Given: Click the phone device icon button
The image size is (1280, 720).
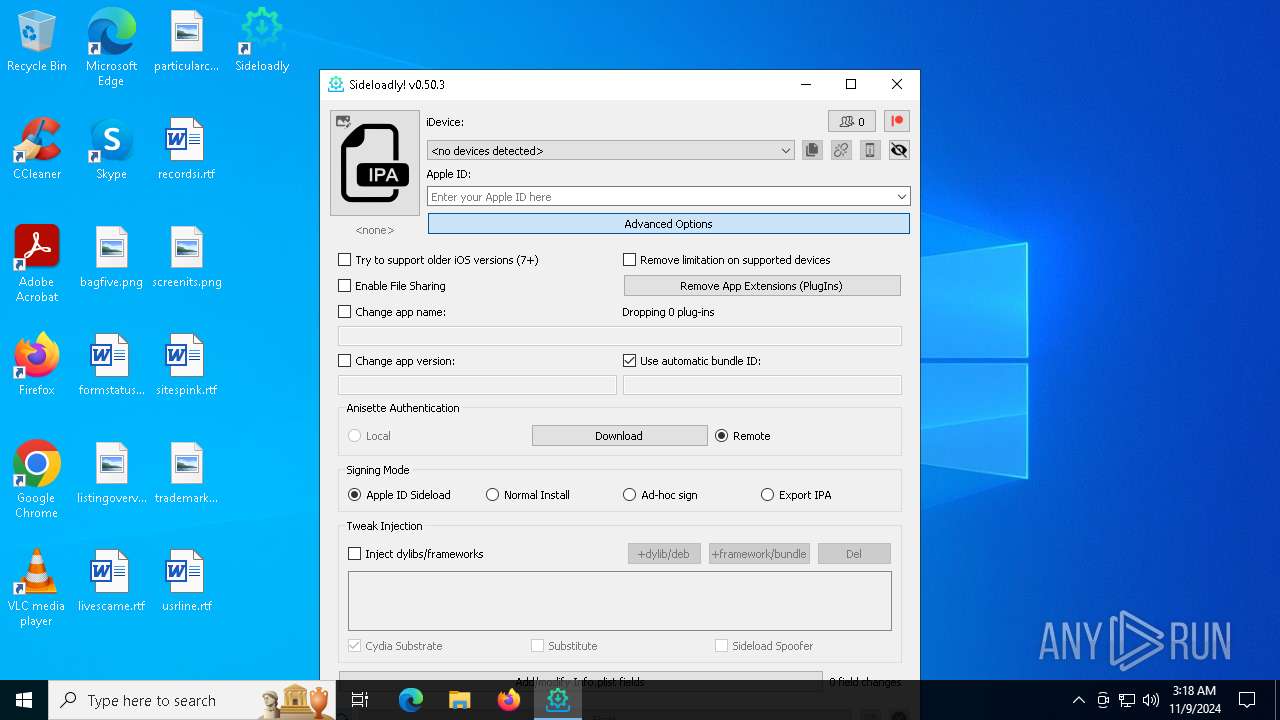Looking at the screenshot, I should pos(870,150).
